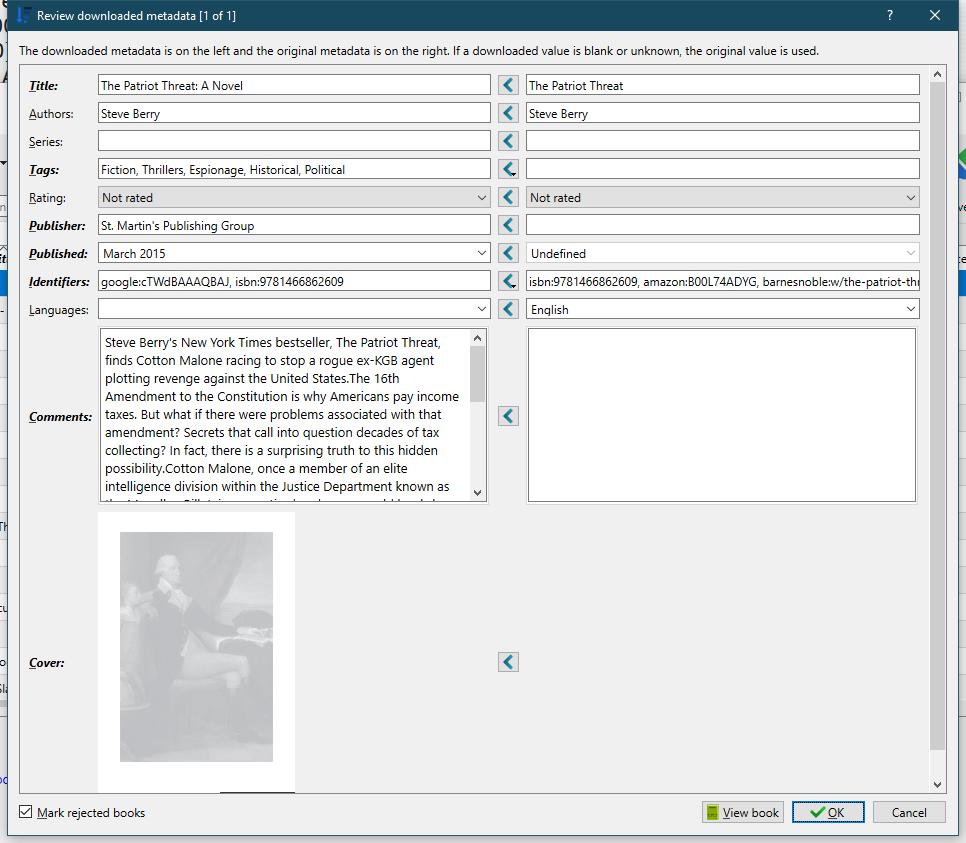Click Comments scrollbar down arrow
Viewport: 966px width, 843px height.
pos(477,492)
